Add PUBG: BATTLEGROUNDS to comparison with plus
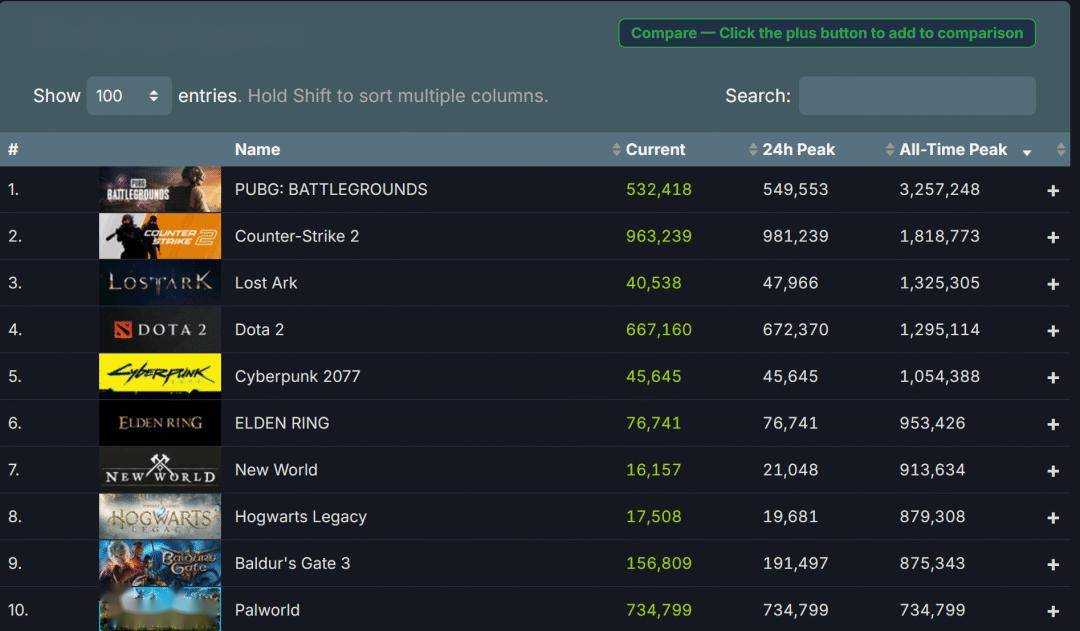The width and height of the screenshot is (1080, 631). click(1052, 190)
